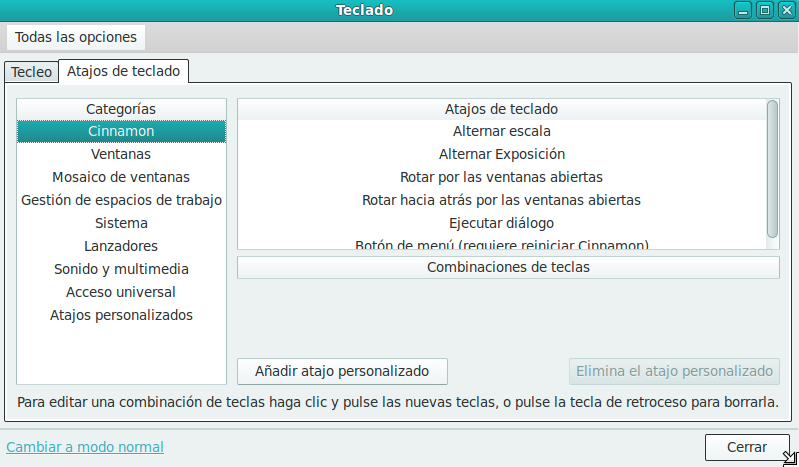Pick the Sistema category

tap(121, 223)
